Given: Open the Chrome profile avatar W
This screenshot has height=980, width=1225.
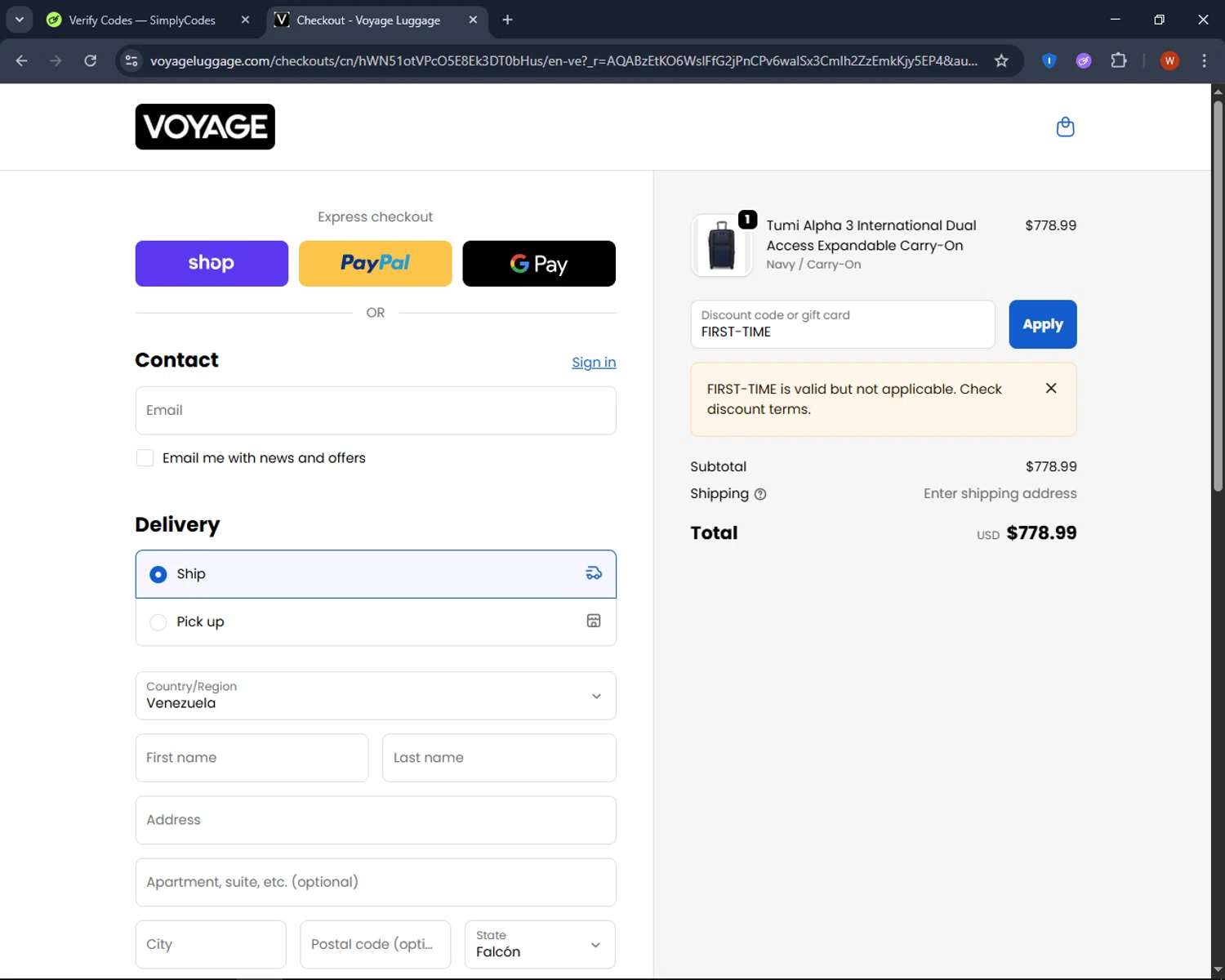Looking at the screenshot, I should [x=1169, y=60].
